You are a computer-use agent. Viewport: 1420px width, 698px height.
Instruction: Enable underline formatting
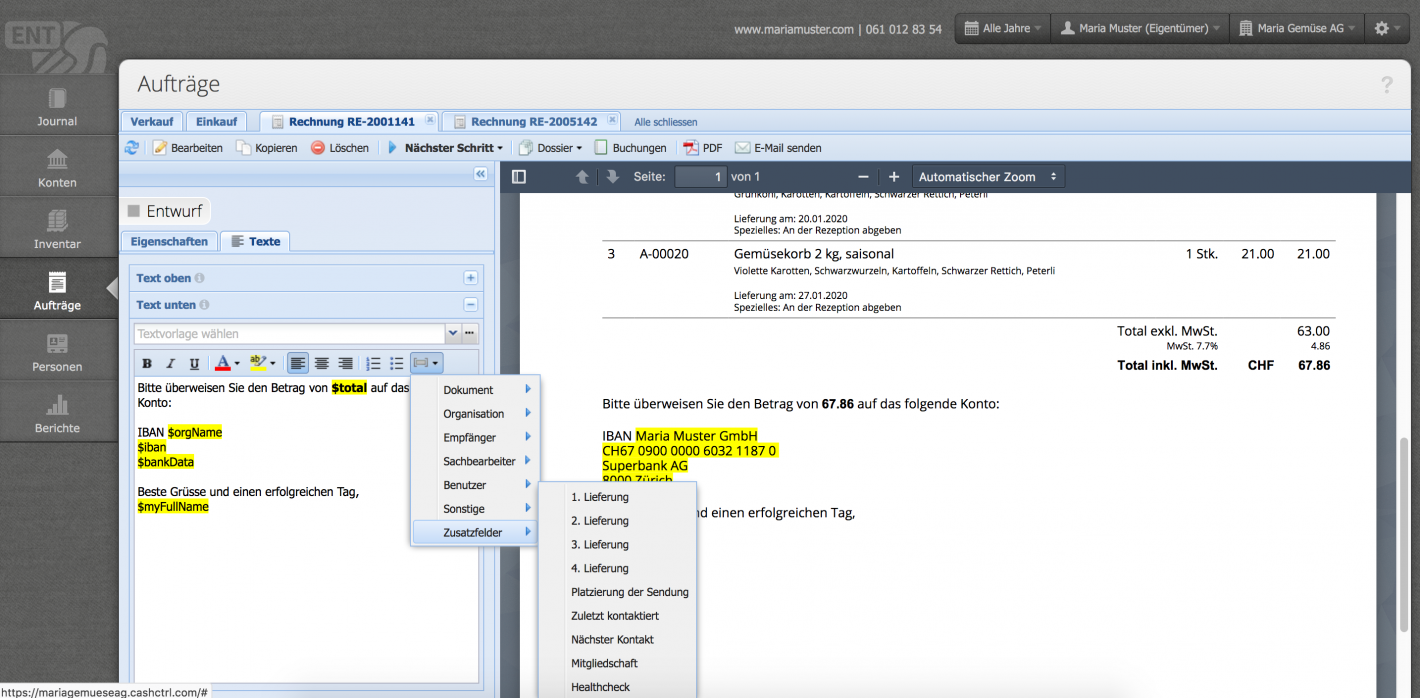(194, 362)
